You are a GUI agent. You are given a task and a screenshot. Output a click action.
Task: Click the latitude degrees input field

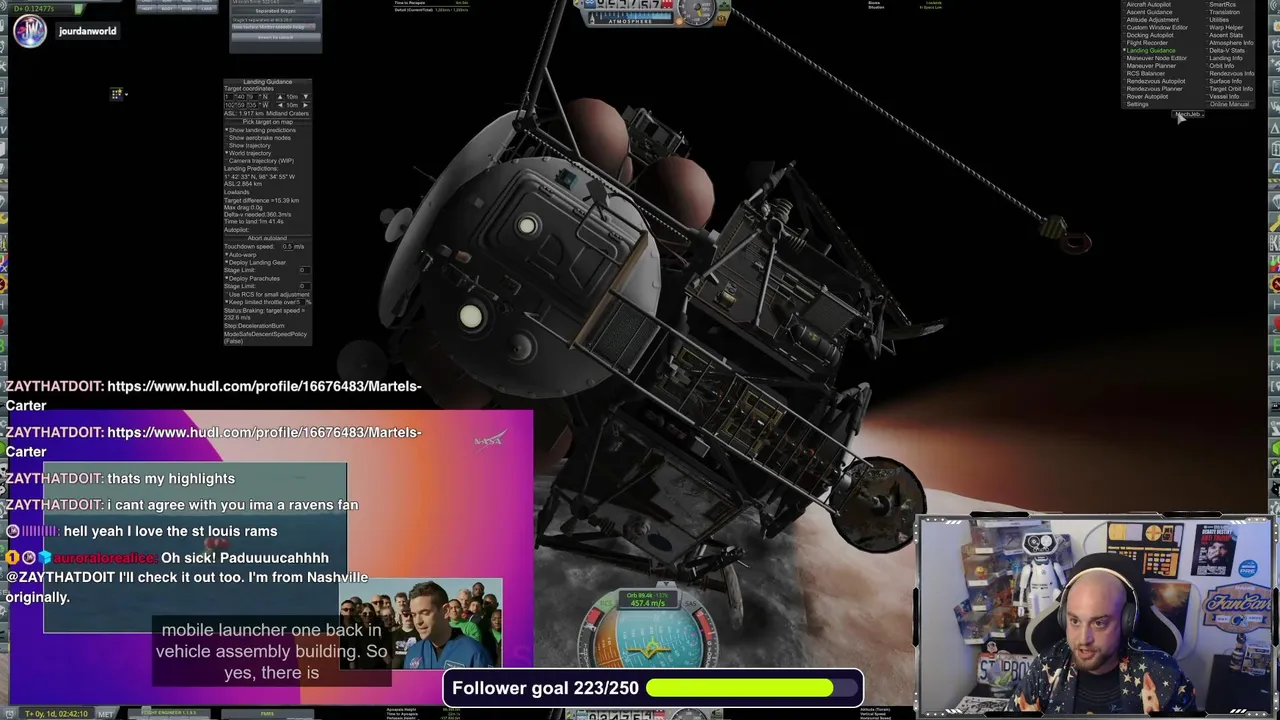[x=229, y=96]
